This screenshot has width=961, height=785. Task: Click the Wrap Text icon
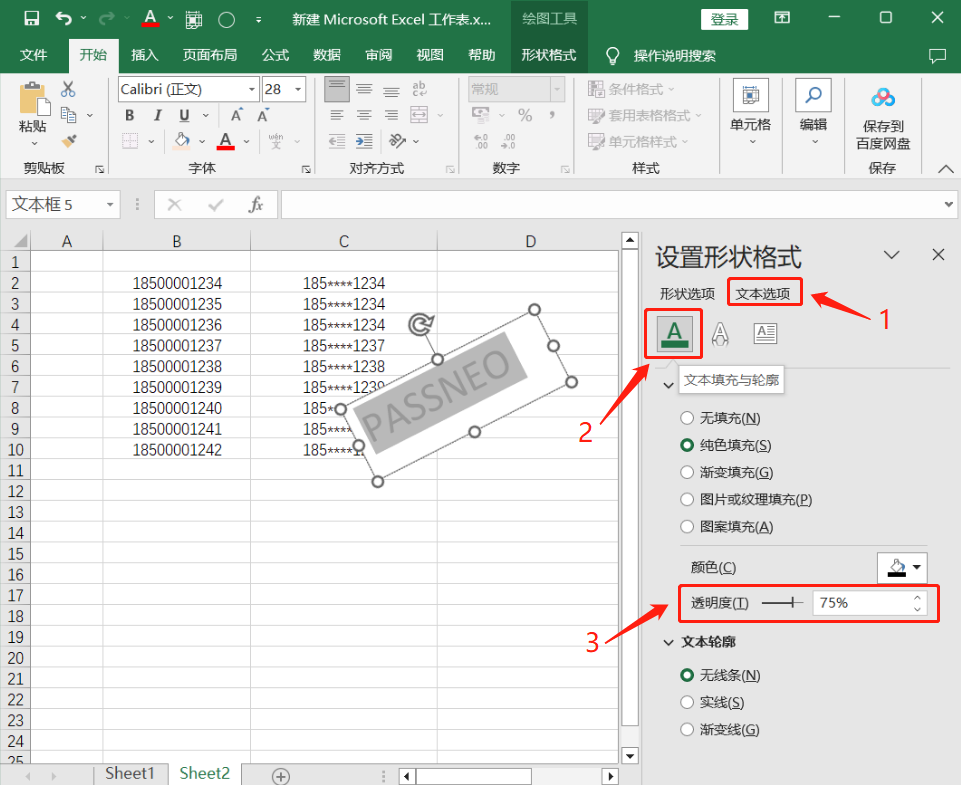(419, 89)
